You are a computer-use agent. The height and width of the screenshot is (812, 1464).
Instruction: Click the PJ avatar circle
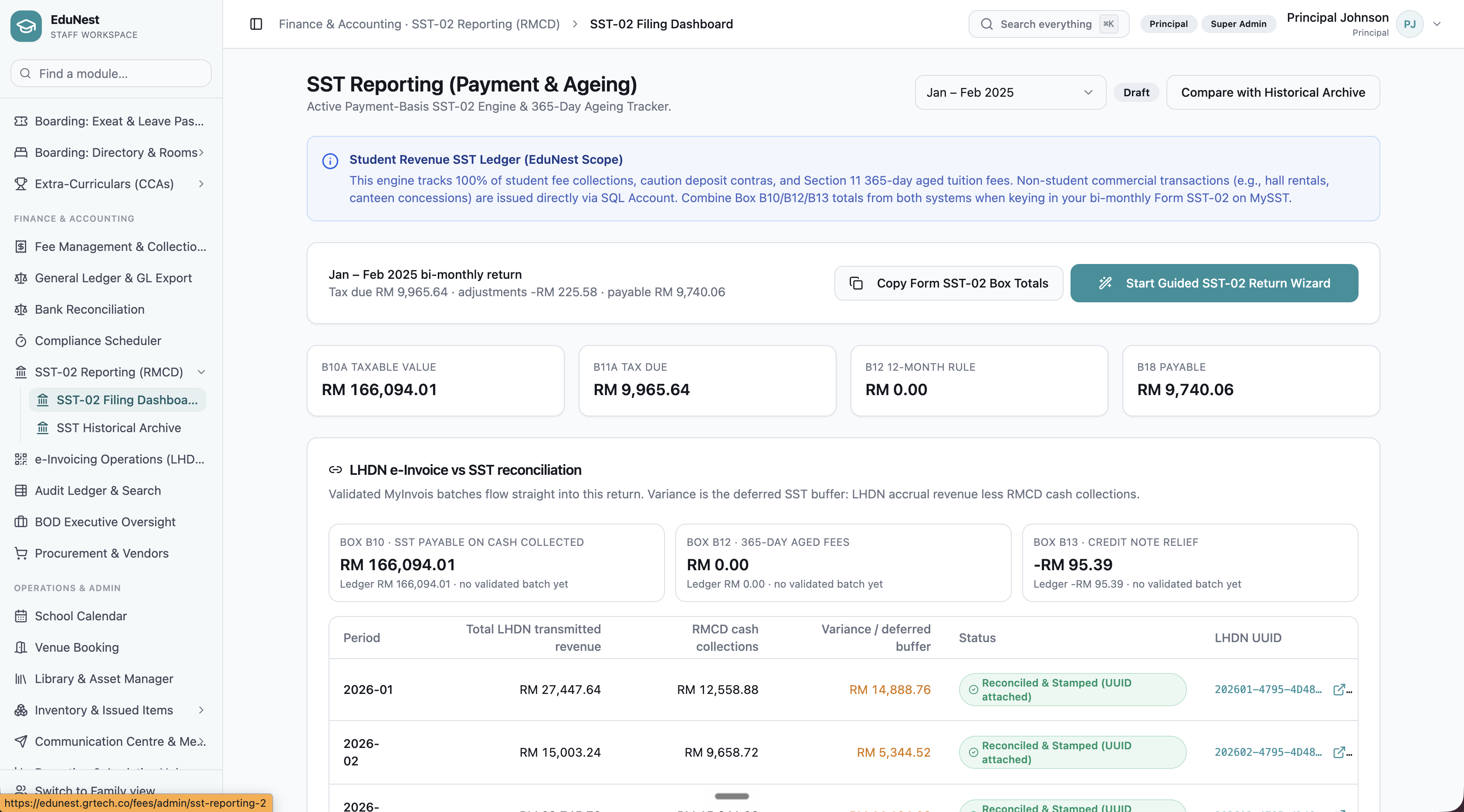click(1410, 24)
